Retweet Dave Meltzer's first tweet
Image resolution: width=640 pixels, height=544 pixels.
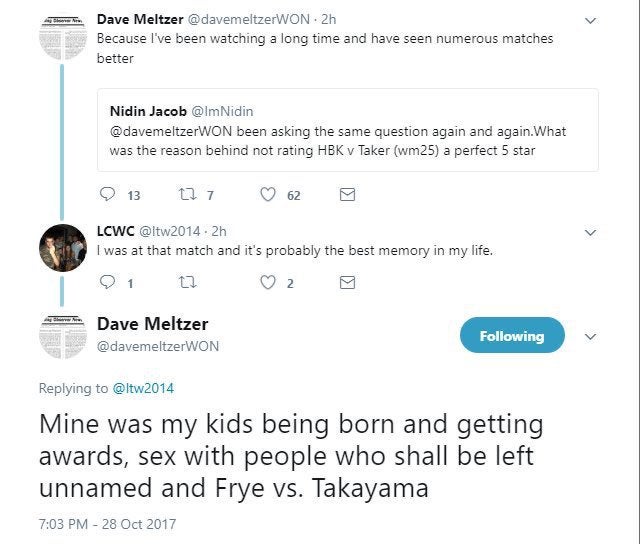coord(187,195)
